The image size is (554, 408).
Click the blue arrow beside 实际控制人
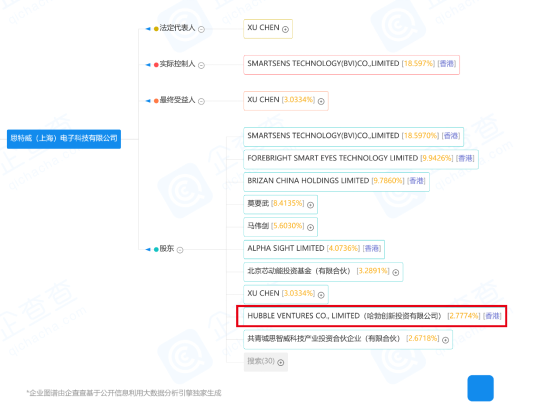click(148, 65)
